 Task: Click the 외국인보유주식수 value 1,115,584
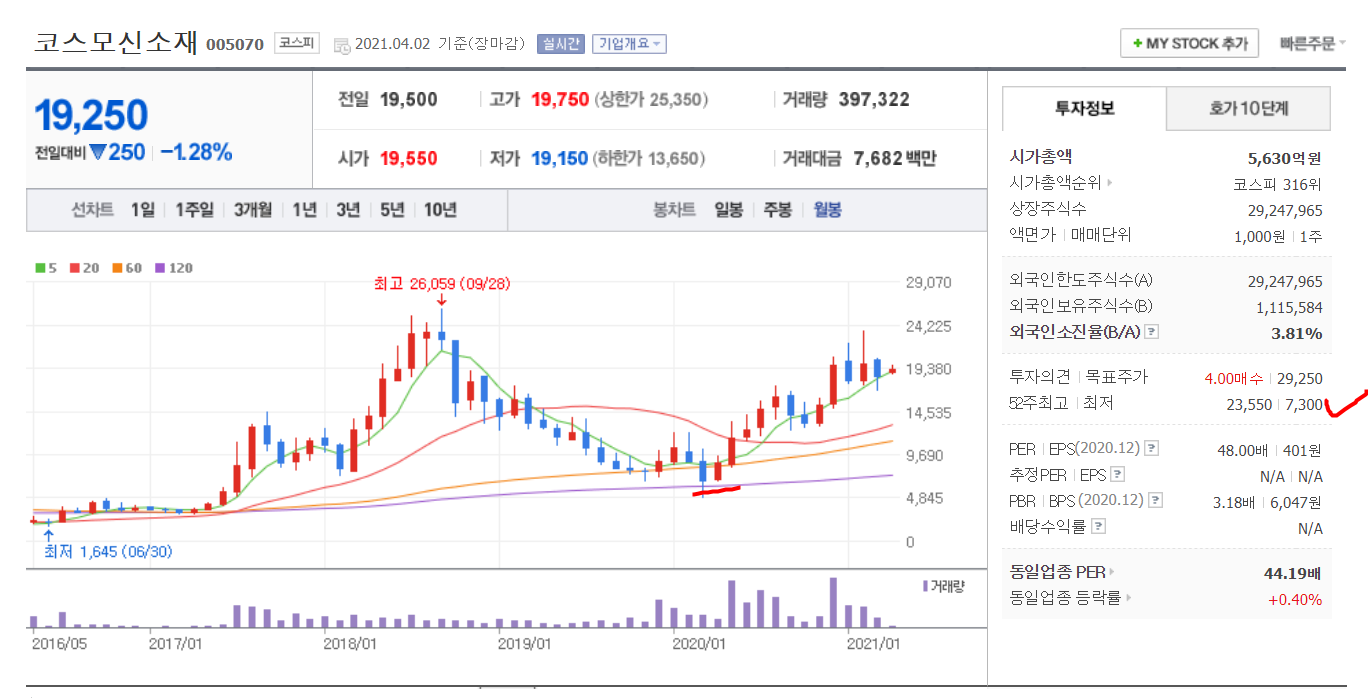[x=1289, y=308]
